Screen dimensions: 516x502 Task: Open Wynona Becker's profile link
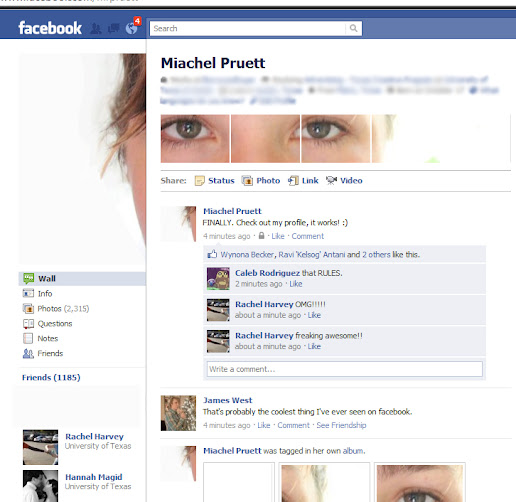coord(248,255)
